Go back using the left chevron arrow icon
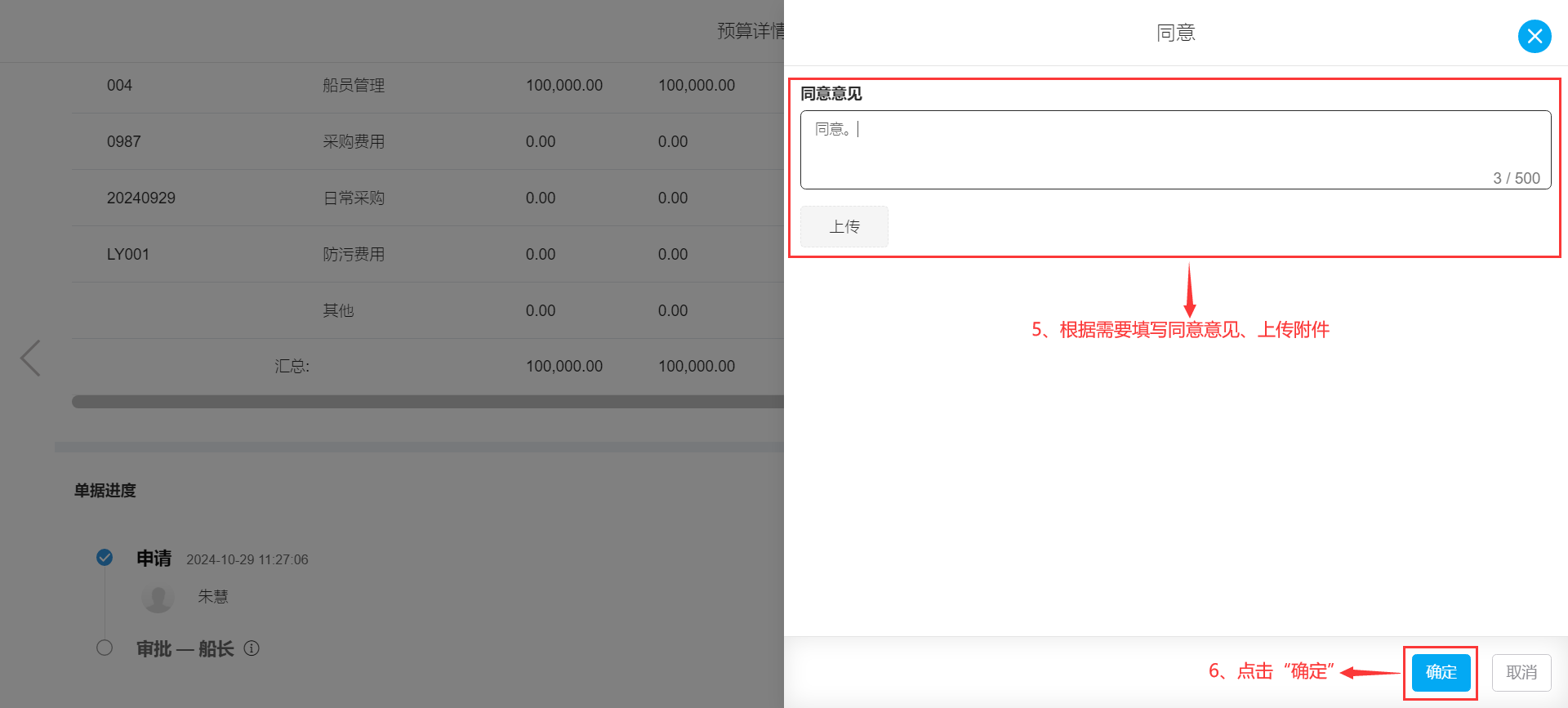The height and width of the screenshot is (708, 1568). click(x=30, y=358)
